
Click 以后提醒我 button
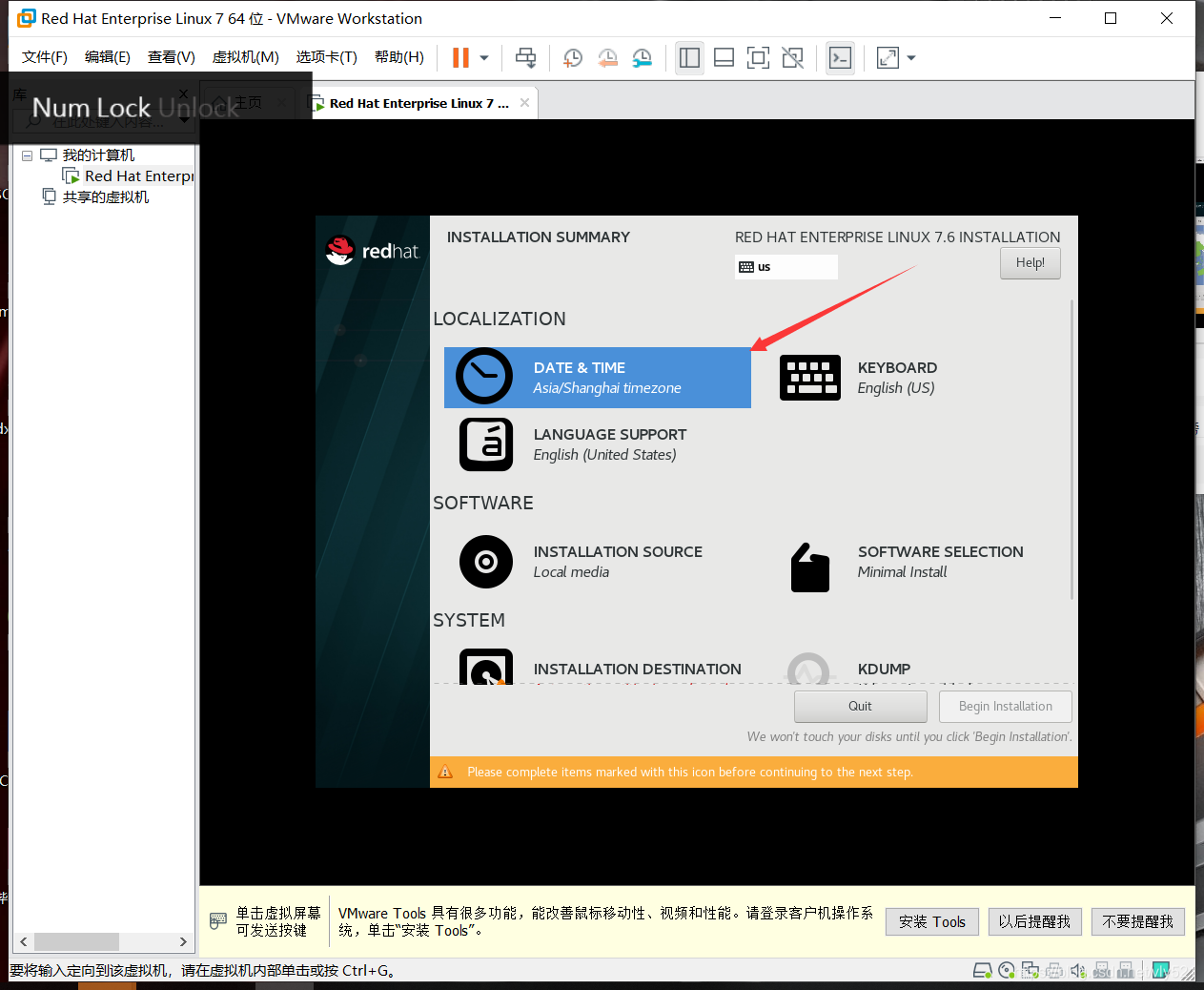(x=1034, y=921)
